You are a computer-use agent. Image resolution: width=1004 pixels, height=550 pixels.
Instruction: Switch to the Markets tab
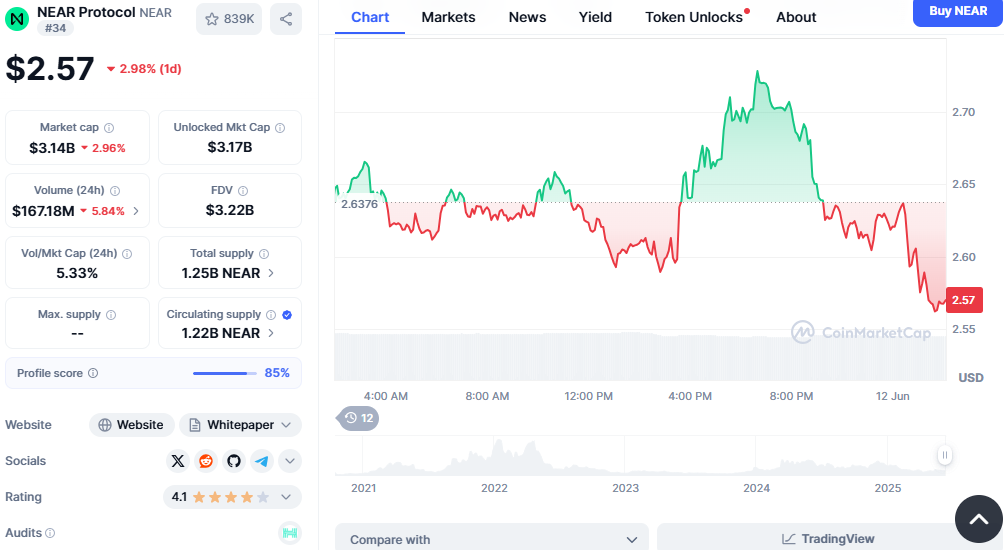(x=448, y=17)
